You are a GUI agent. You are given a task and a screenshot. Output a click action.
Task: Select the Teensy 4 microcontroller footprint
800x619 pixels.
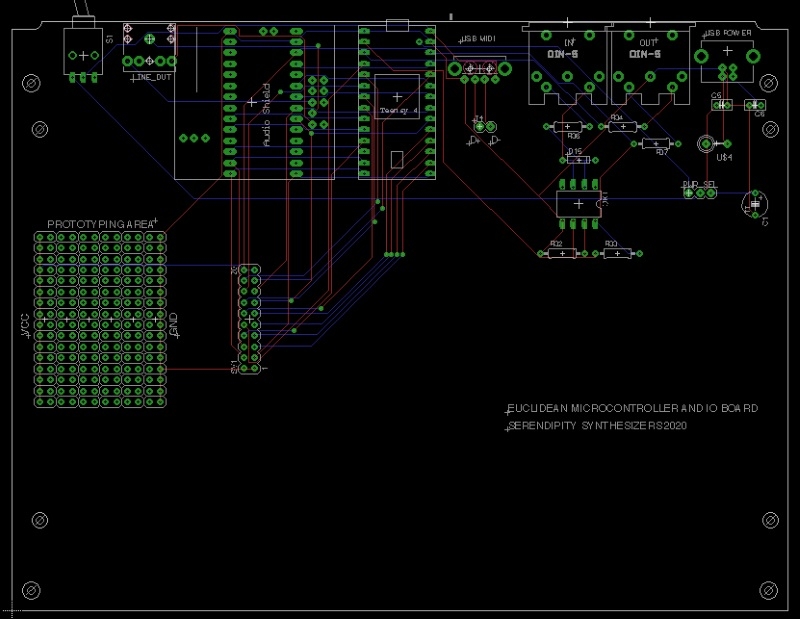395,100
